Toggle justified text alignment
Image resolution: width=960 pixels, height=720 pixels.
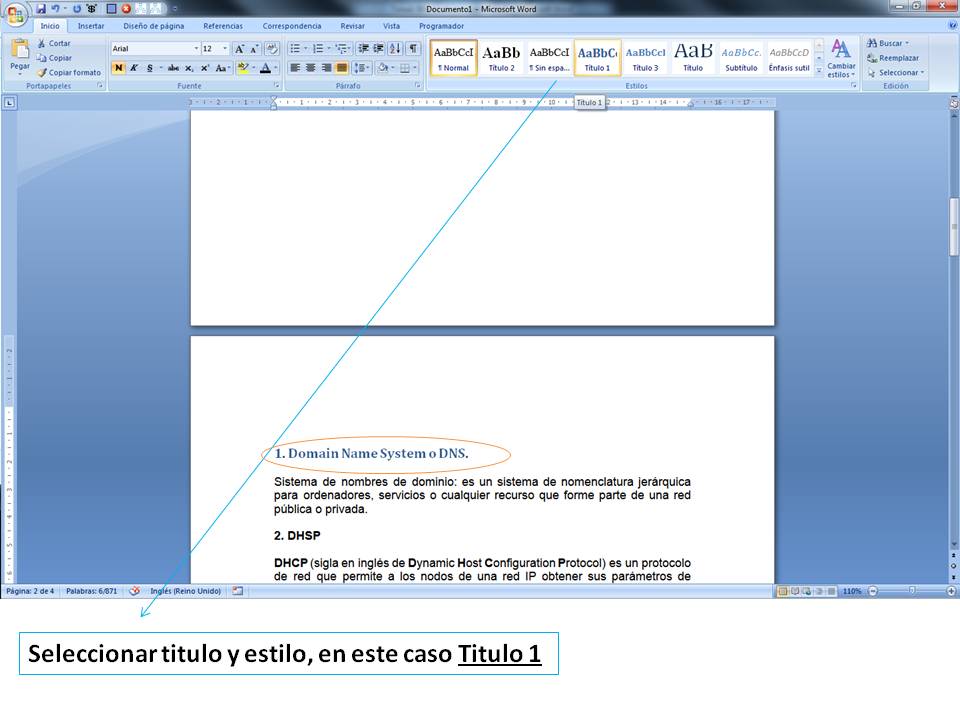[x=342, y=68]
